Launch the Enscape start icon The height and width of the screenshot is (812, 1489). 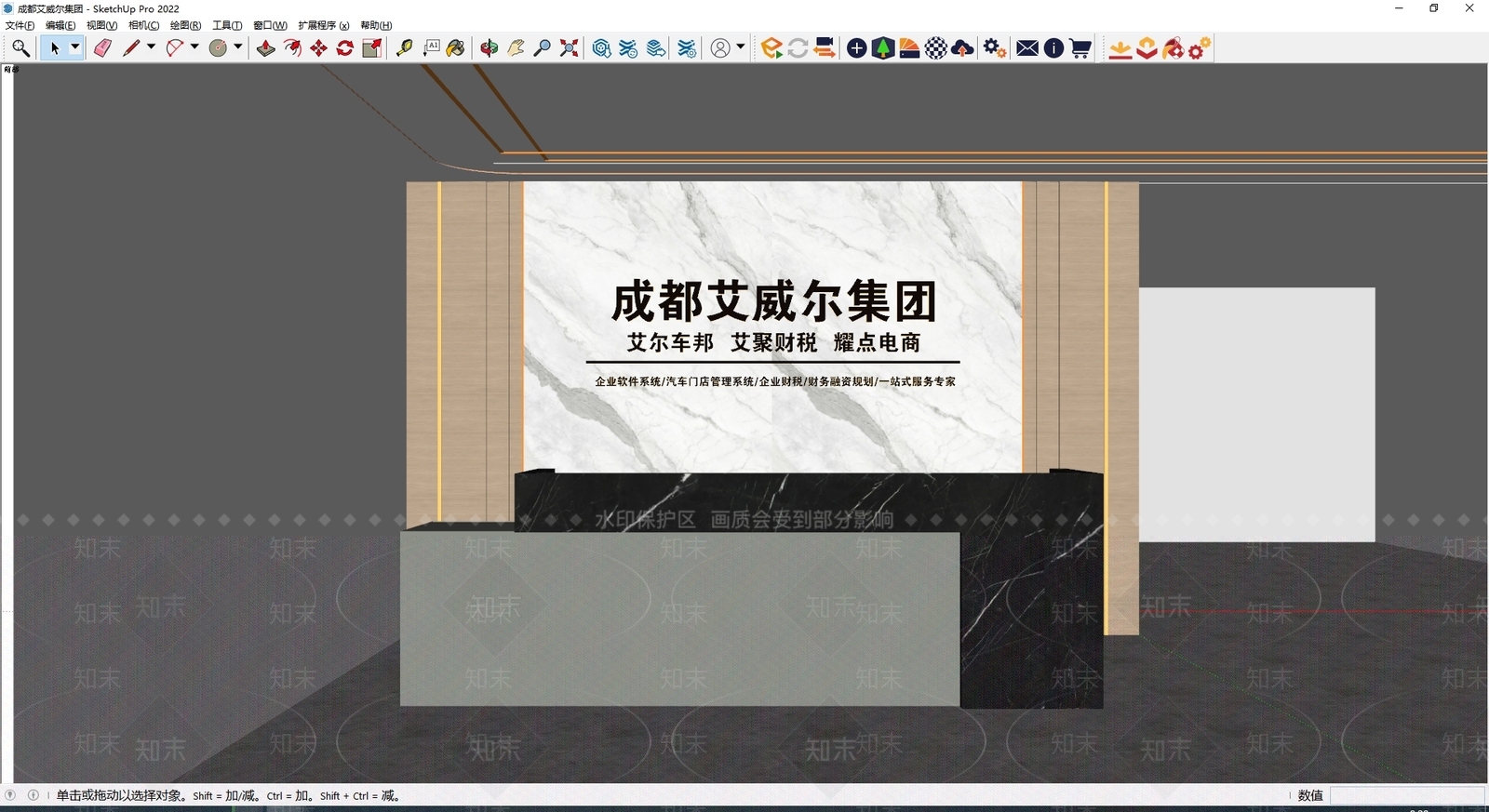(x=771, y=48)
